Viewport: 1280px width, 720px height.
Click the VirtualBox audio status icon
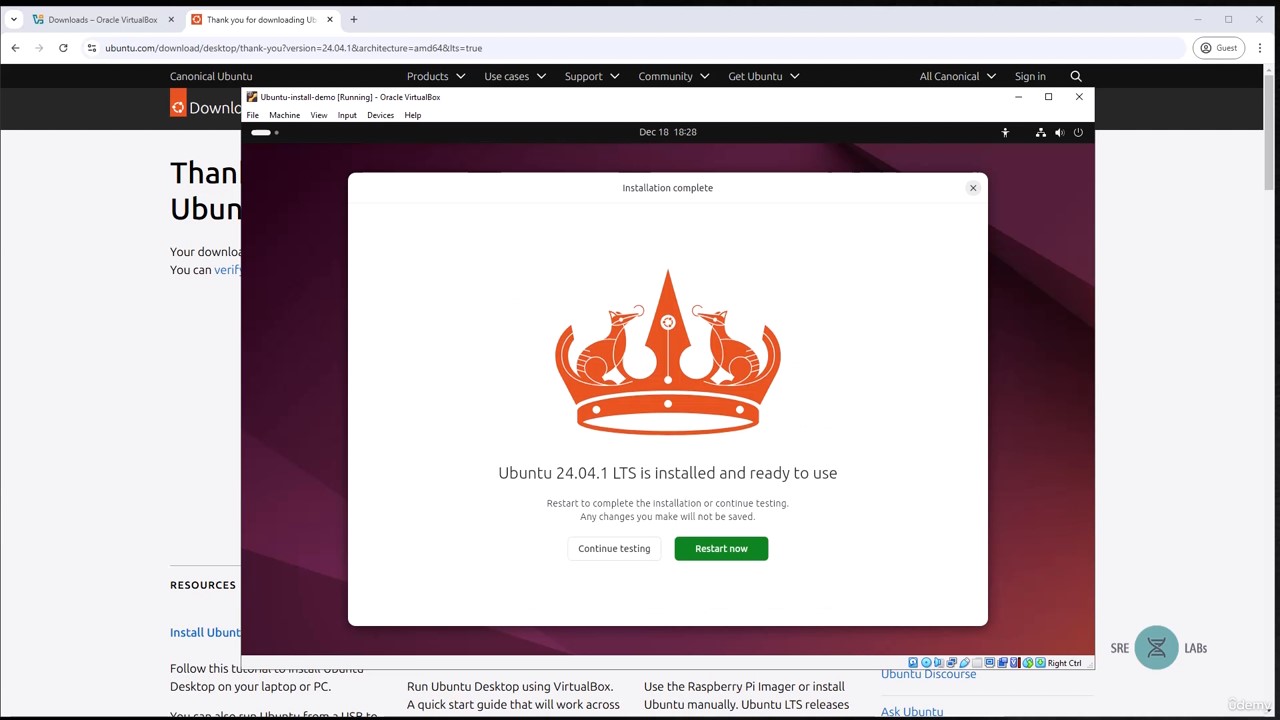click(938, 663)
